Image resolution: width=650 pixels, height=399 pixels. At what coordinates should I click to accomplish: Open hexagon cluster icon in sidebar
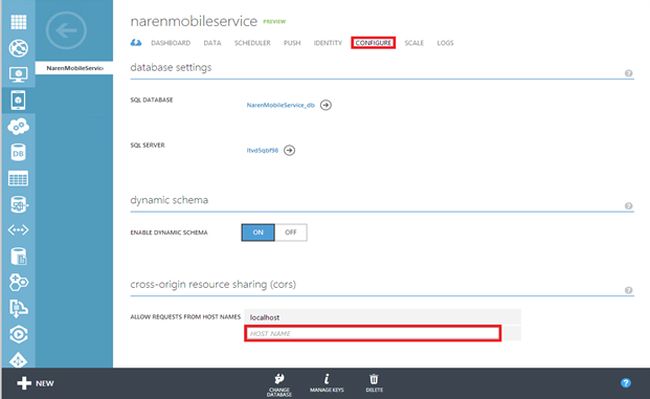[x=18, y=282]
